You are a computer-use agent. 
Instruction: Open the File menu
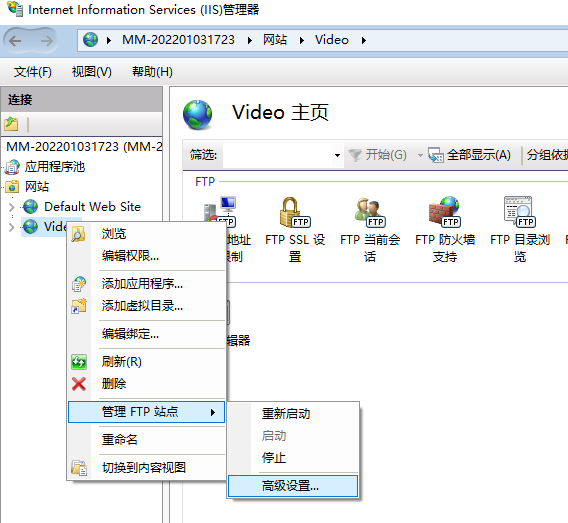pos(33,72)
